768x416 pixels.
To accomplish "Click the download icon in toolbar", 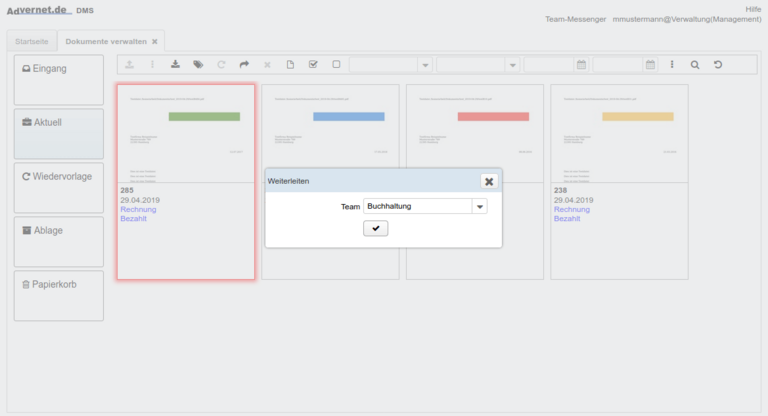I will [175, 65].
